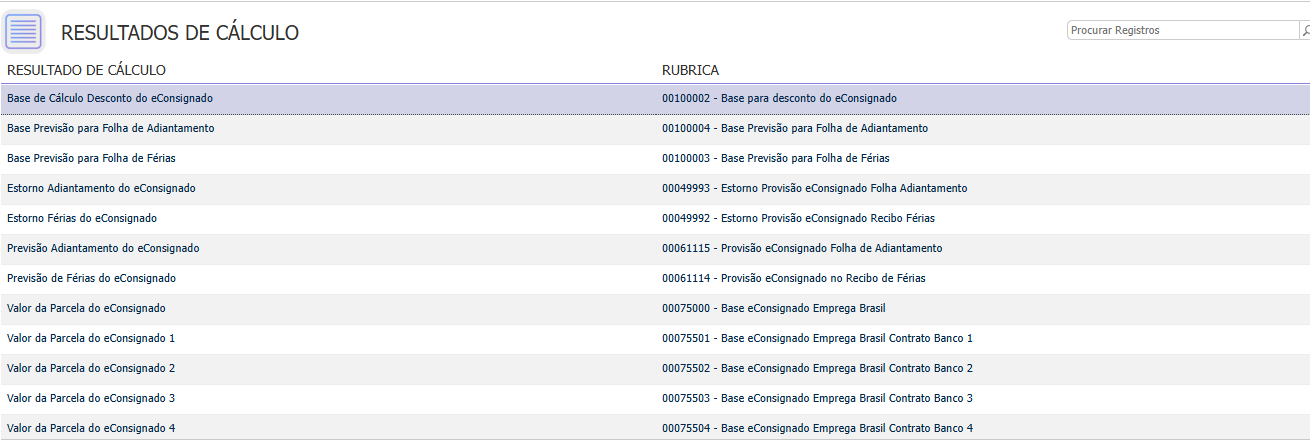Click Valor da Parcela do eConsignado 4
Viewport: 1310px width, 442px height.
pos(91,429)
